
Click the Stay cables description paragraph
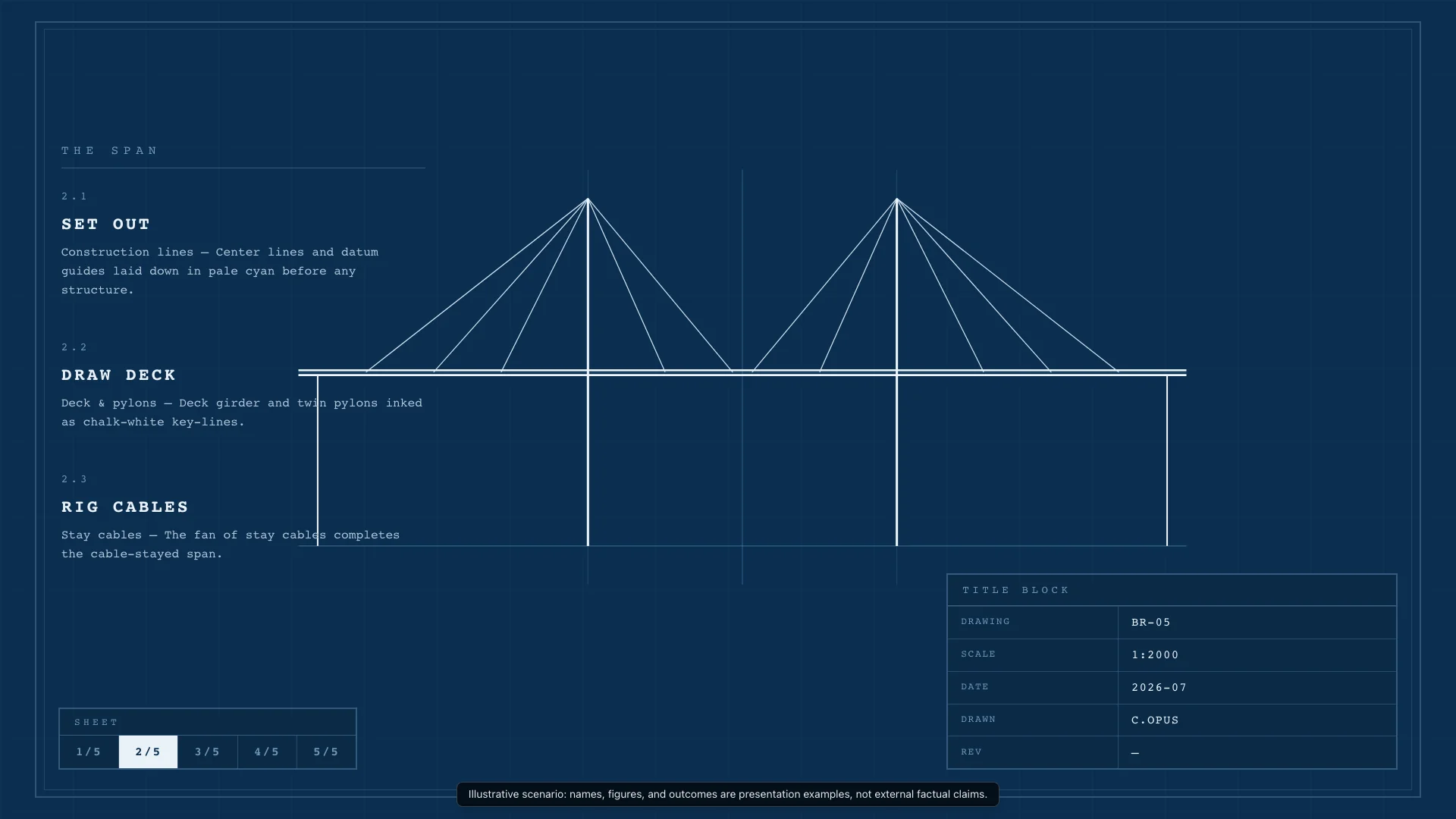click(231, 544)
